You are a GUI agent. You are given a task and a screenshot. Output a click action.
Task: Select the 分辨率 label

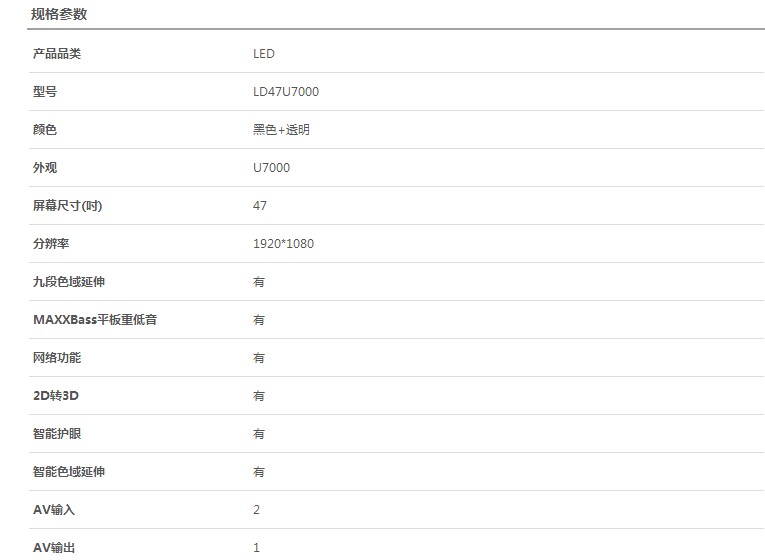tap(51, 244)
